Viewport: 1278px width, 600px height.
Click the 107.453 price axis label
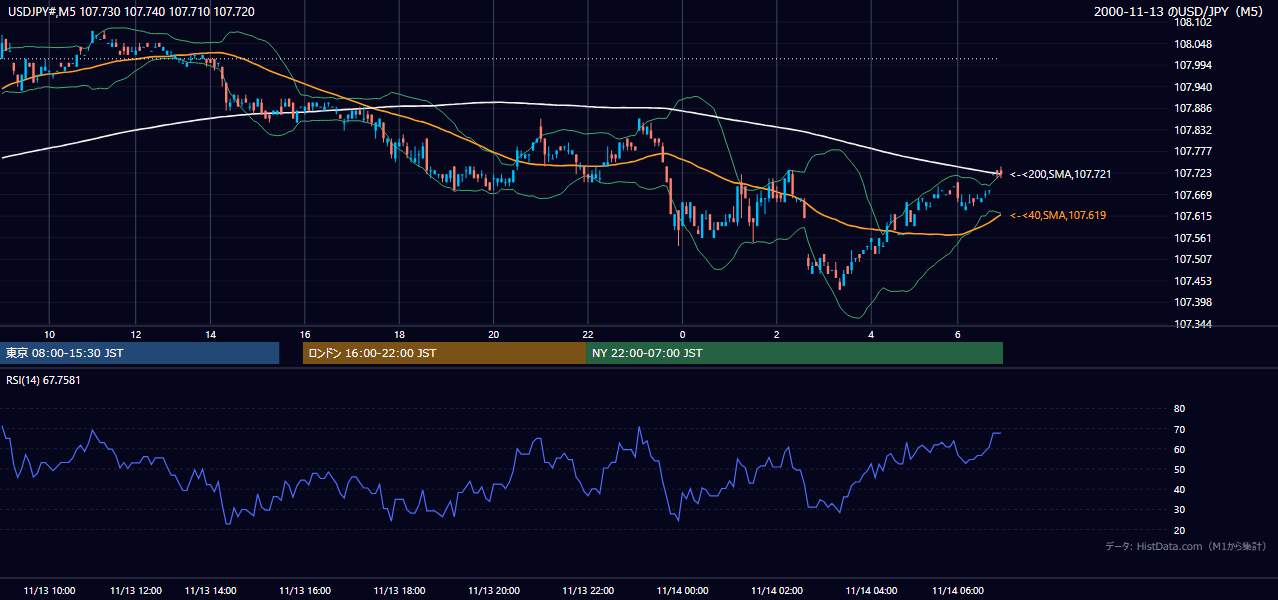point(1193,281)
